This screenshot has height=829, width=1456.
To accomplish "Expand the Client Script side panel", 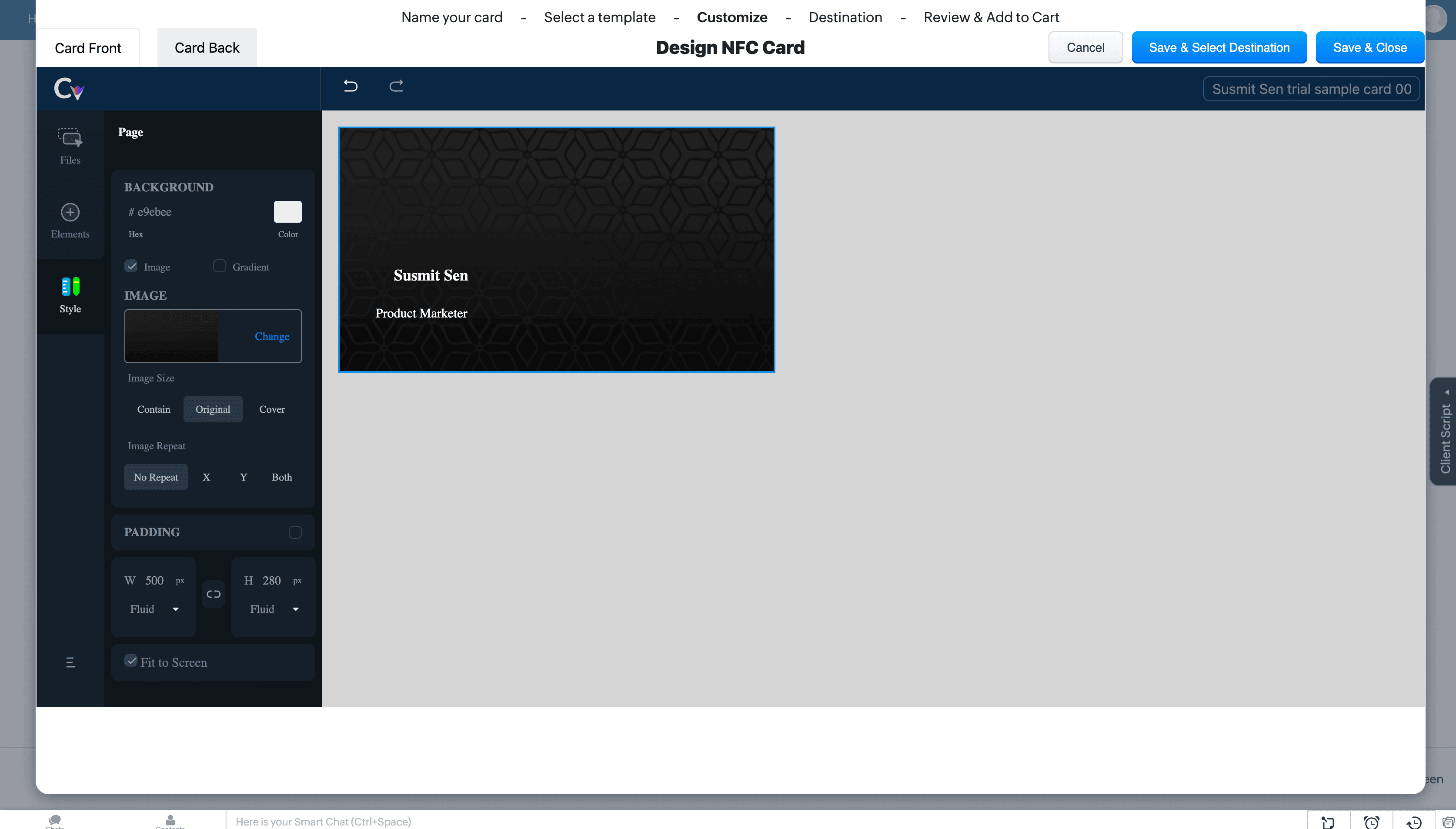I will pos(1445,431).
